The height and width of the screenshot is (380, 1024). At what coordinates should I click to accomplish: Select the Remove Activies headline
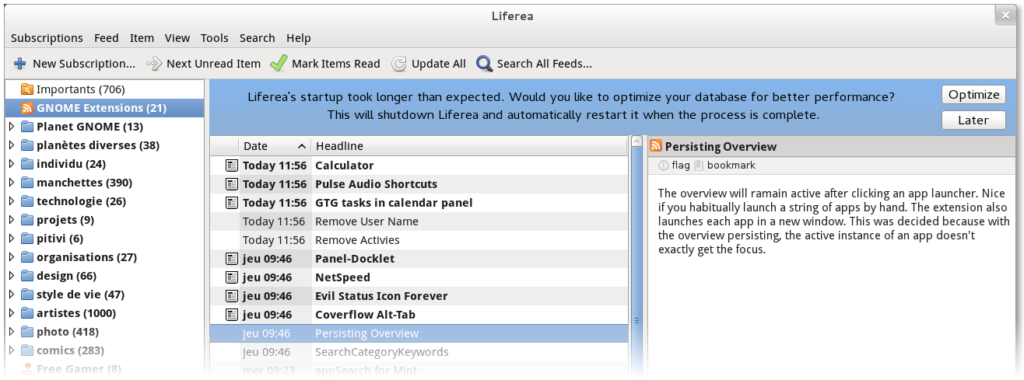tap(357, 240)
